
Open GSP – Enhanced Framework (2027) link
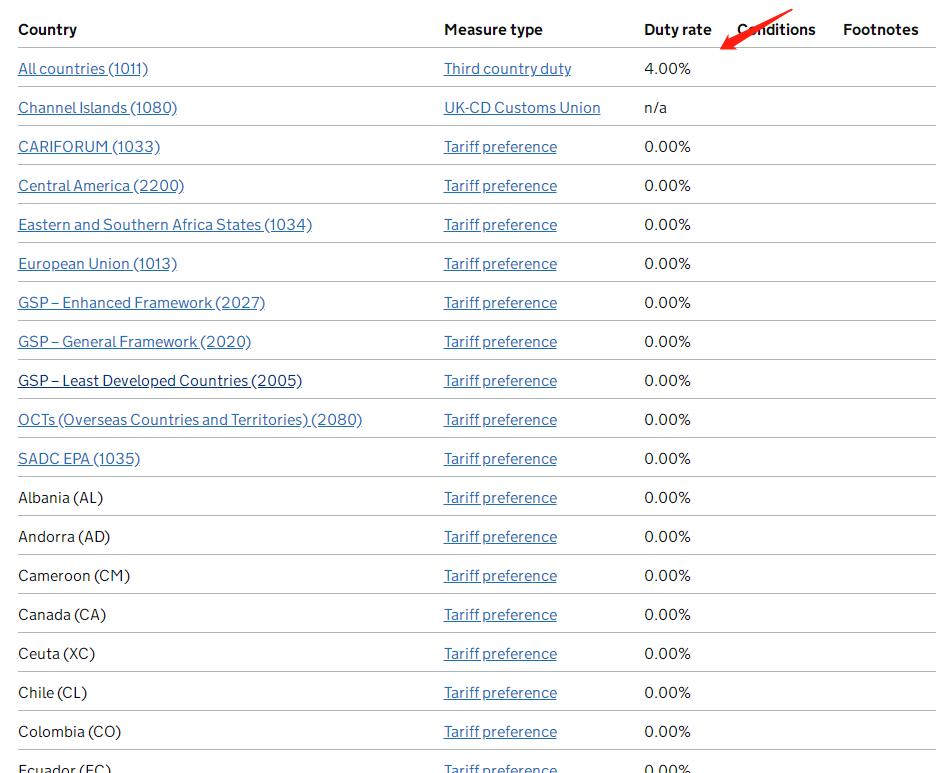point(142,303)
